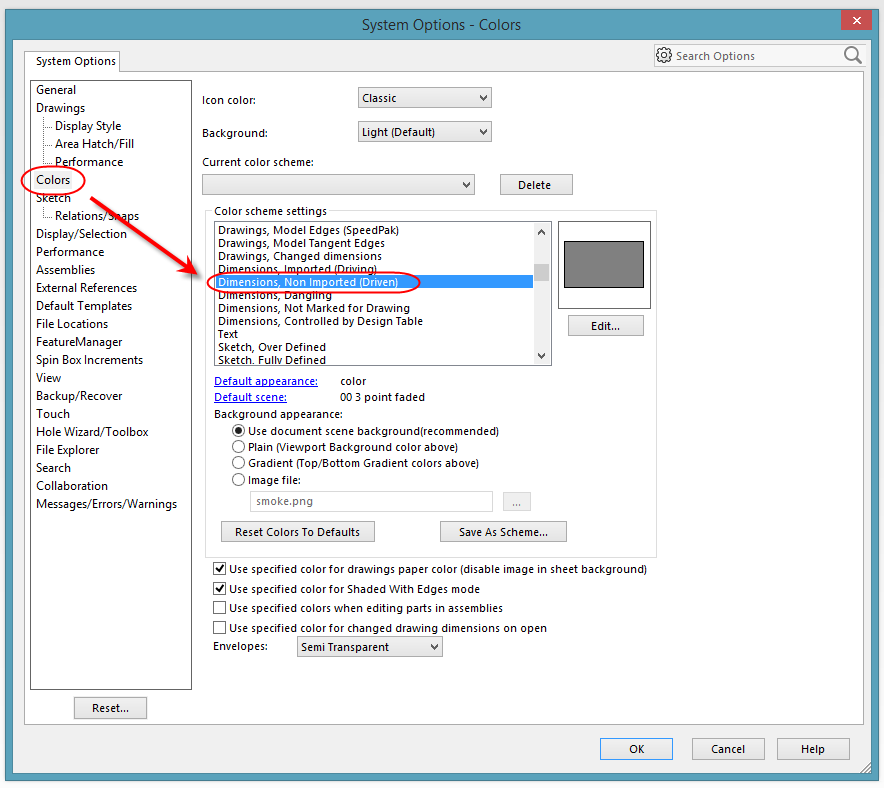Expand the Background dropdown
Screen dimensions: 884x788
[424, 132]
